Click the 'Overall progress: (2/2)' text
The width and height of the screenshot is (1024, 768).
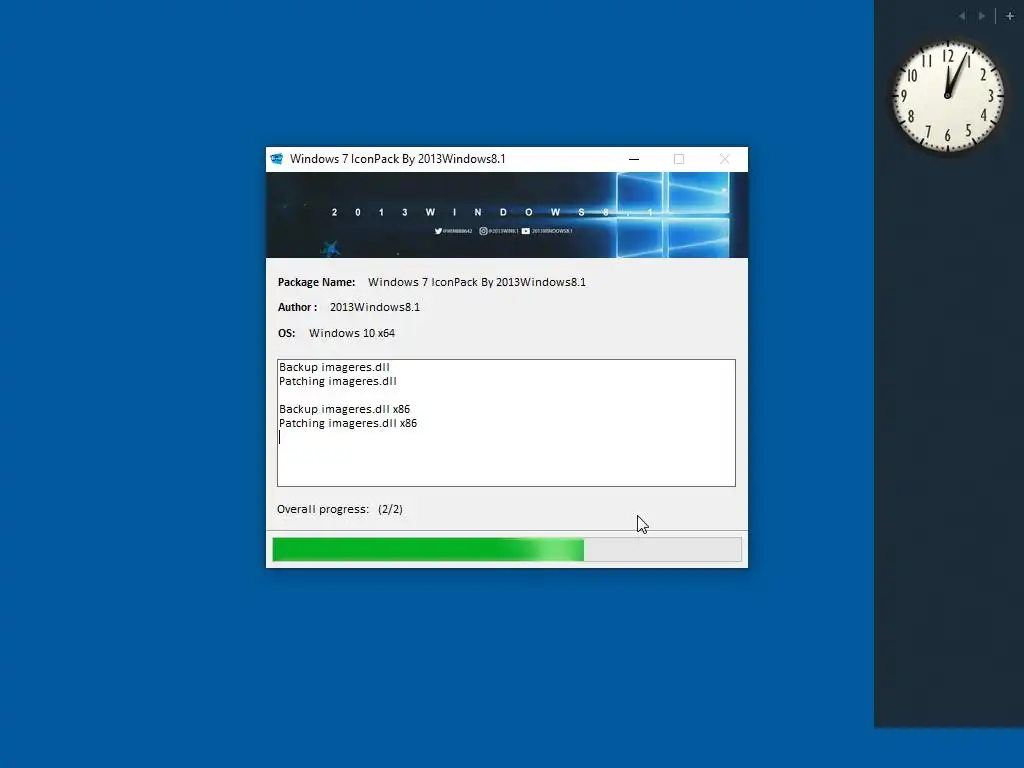pos(340,509)
